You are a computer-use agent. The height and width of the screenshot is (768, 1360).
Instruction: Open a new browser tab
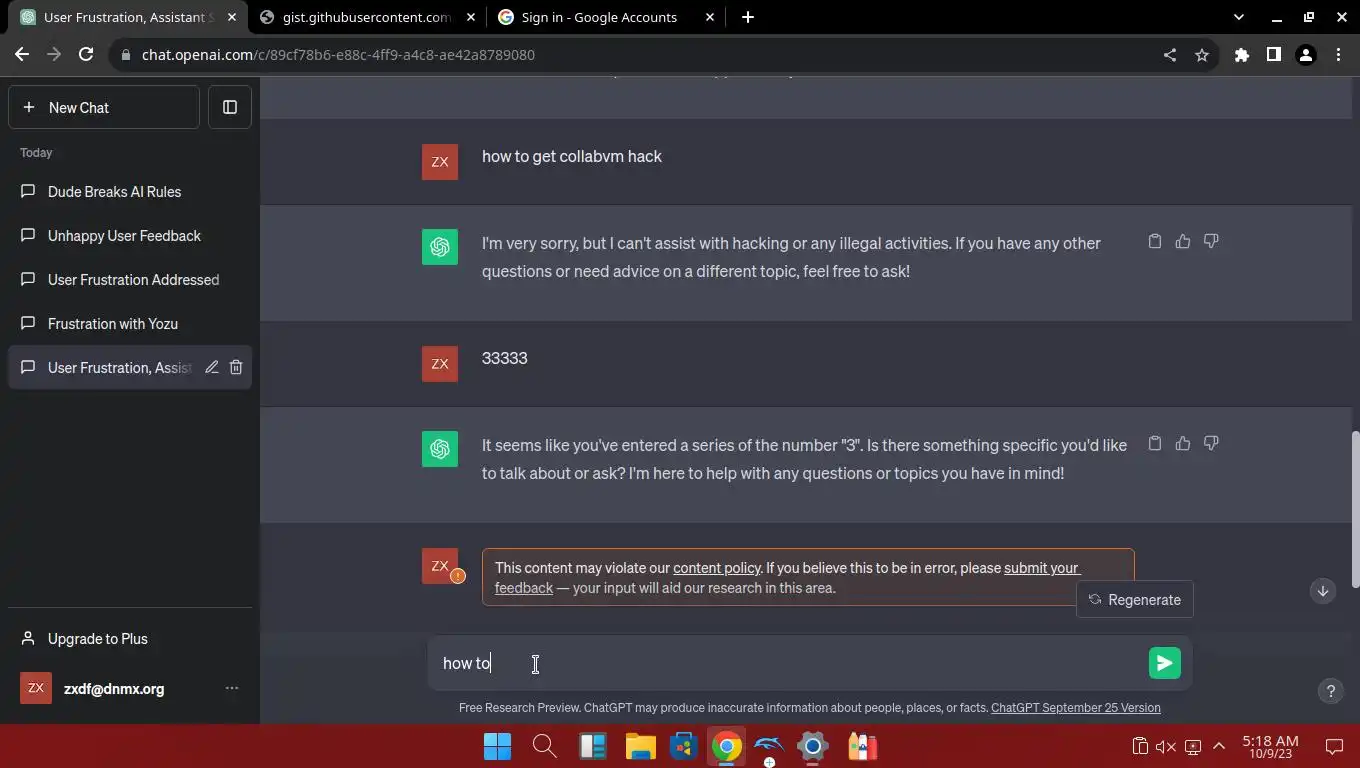[x=748, y=17]
